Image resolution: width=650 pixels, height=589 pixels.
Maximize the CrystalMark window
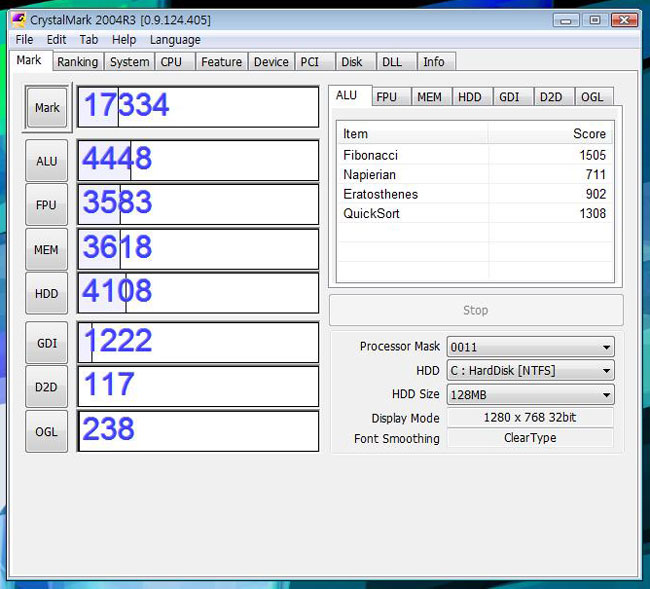[595, 20]
